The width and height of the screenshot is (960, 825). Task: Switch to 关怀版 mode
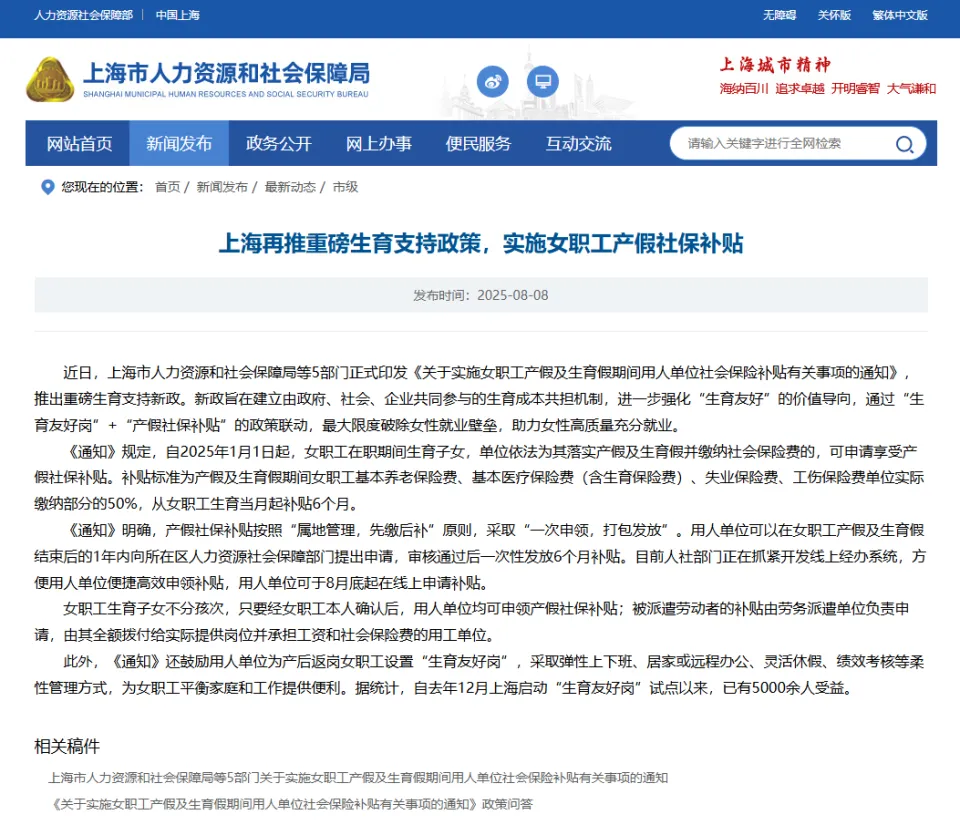[x=834, y=16]
